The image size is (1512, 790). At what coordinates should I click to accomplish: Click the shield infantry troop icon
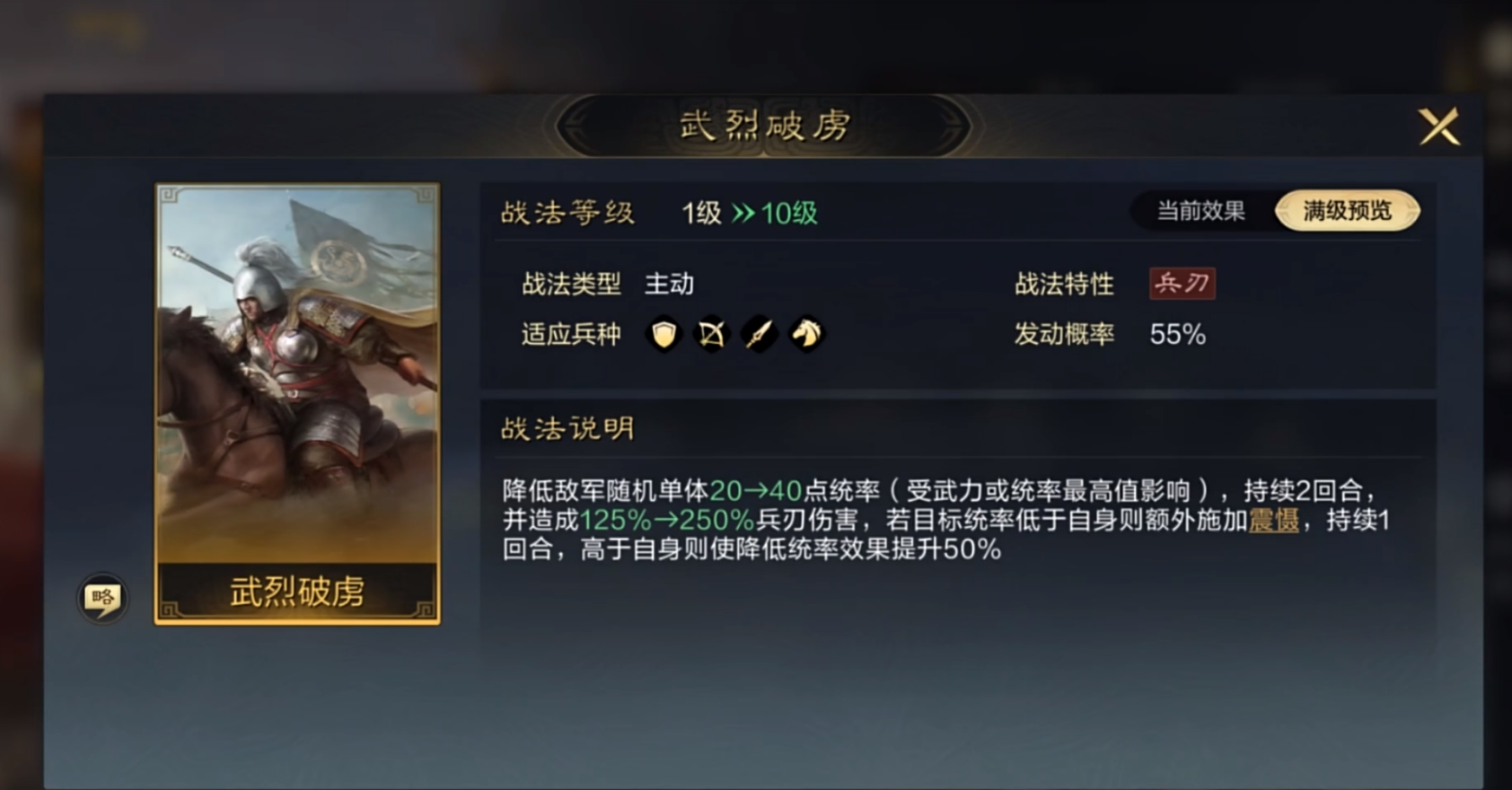pyautogui.click(x=664, y=335)
